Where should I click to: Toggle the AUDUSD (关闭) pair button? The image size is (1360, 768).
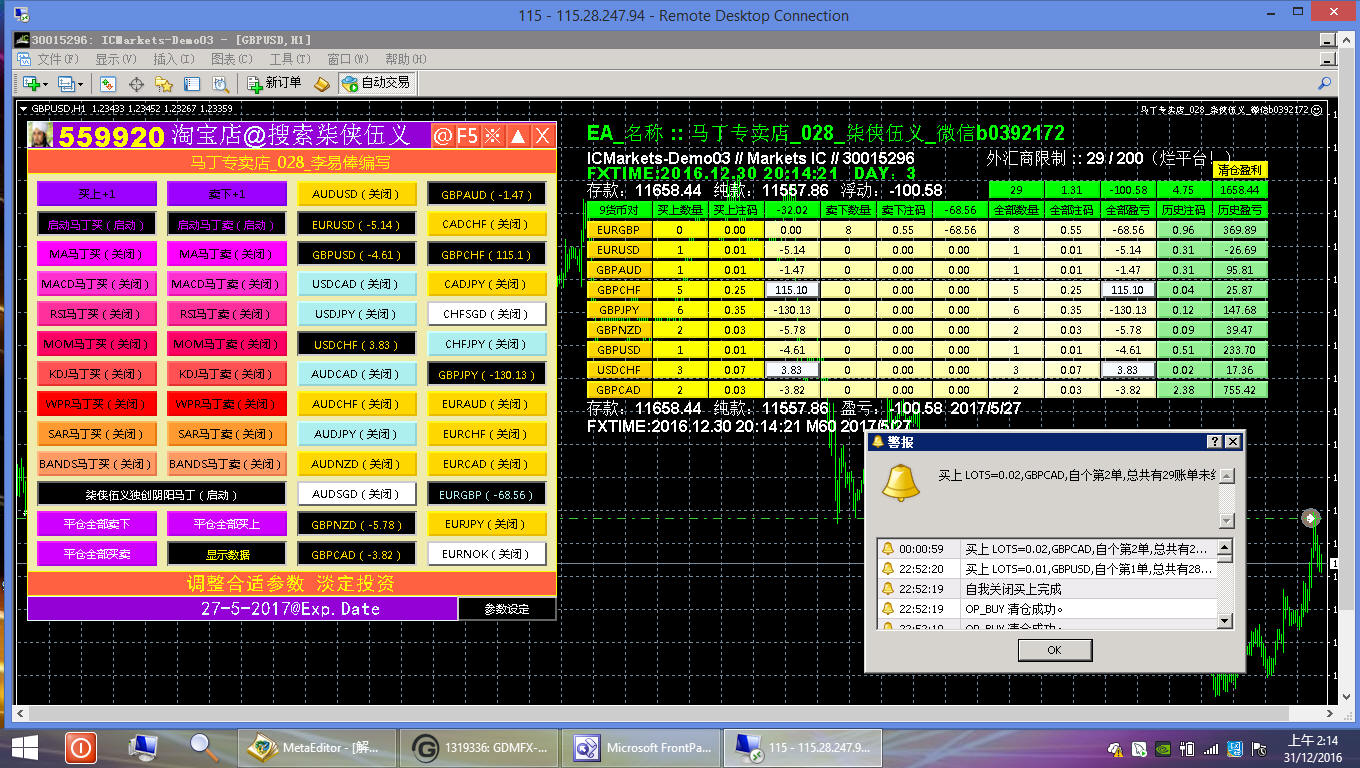click(x=357, y=194)
